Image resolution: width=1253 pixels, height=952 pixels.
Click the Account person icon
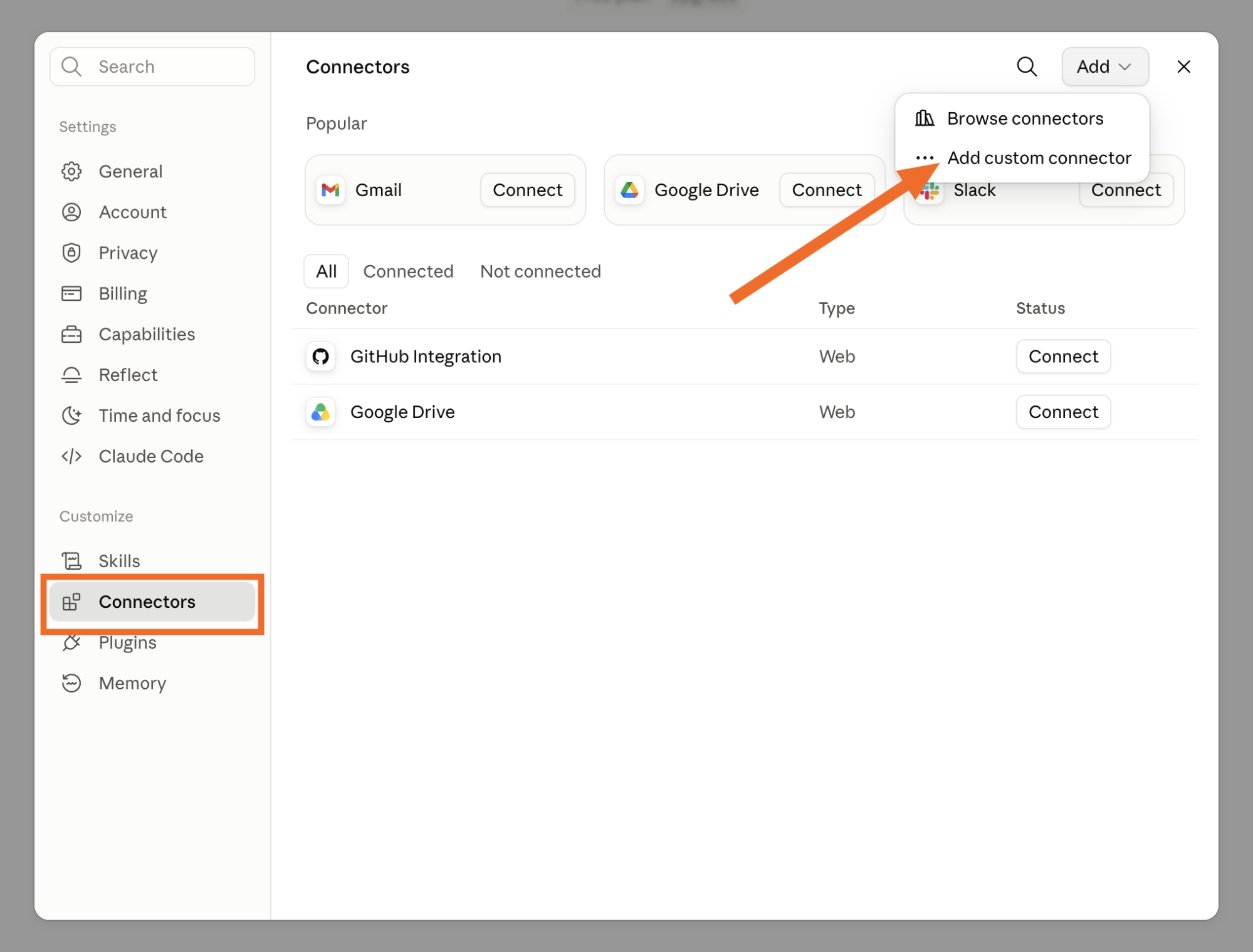[71, 212]
